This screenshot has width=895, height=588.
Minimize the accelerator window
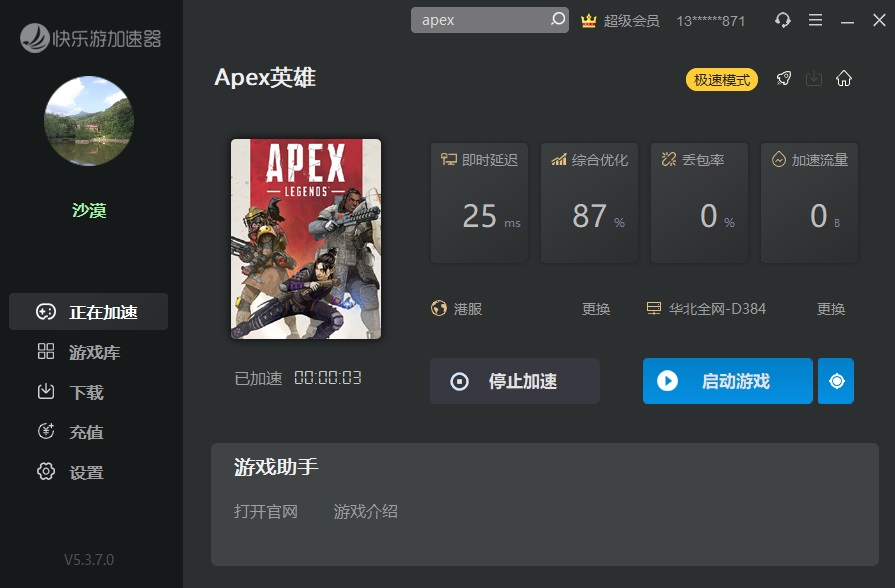click(x=848, y=22)
